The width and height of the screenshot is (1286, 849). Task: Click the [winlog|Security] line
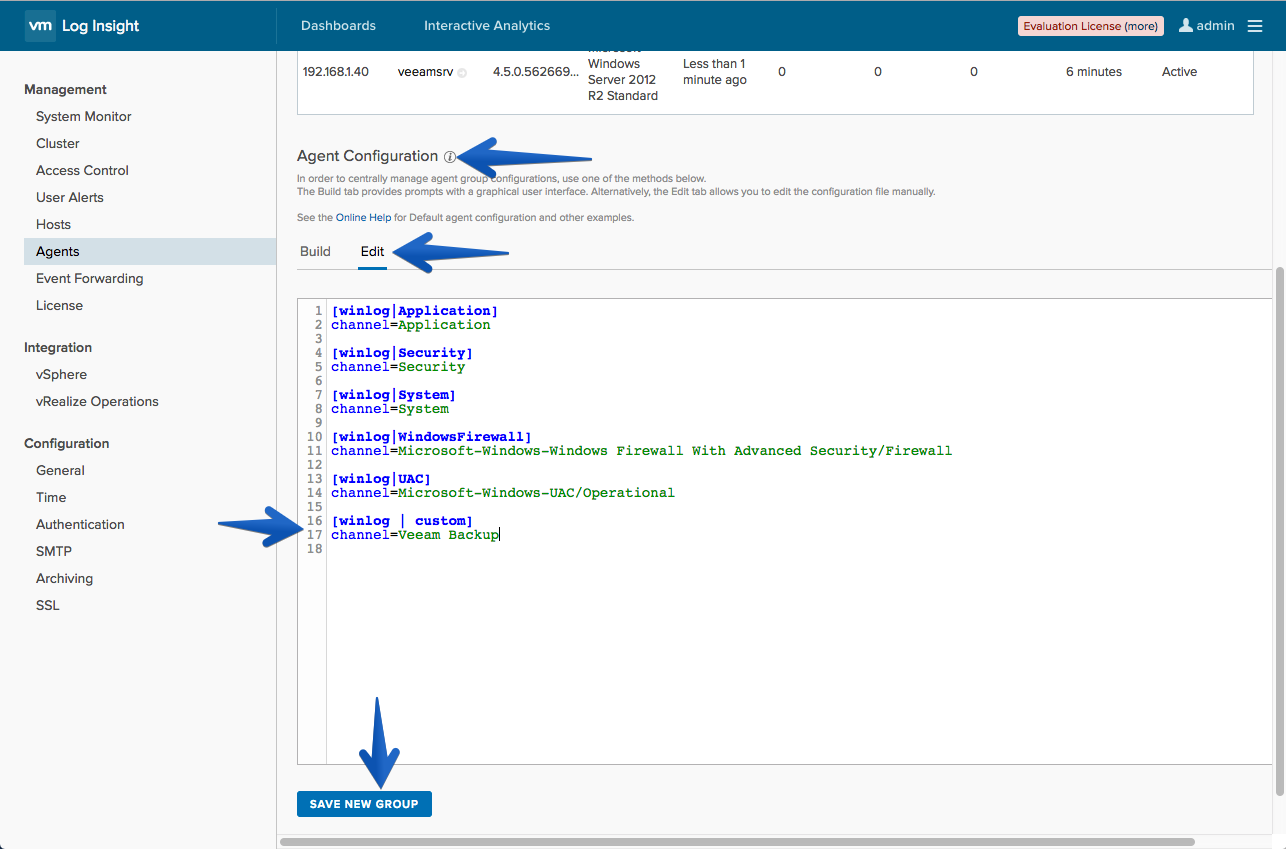[x=402, y=353]
